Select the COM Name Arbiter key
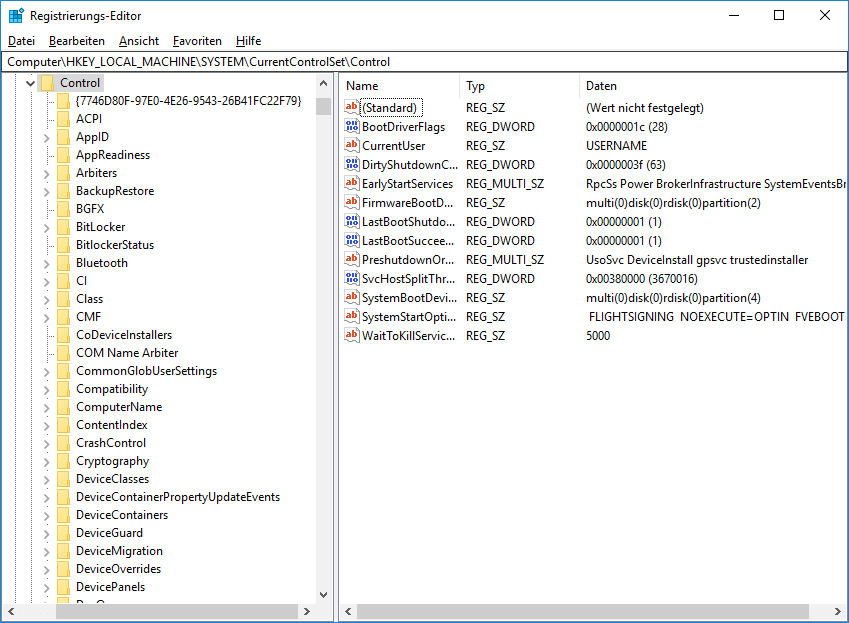Screen dimensions: 849x623 127,352
